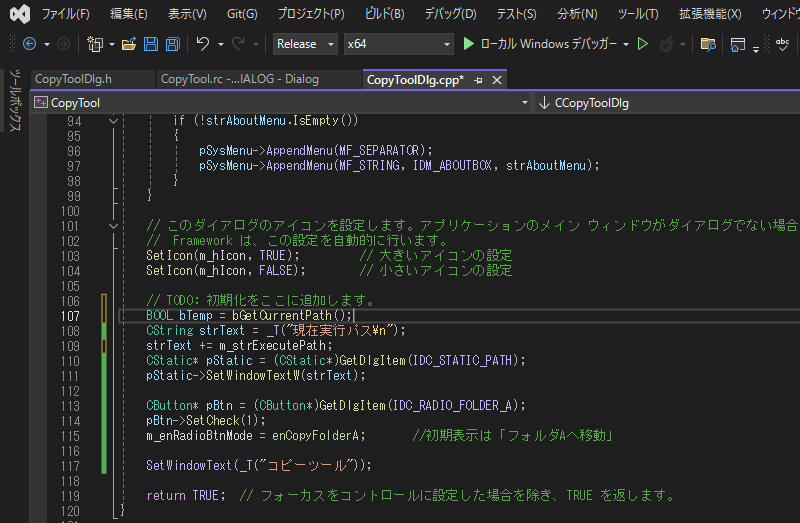
Task: Undo the last edit via toolbar arrow
Action: [203, 44]
